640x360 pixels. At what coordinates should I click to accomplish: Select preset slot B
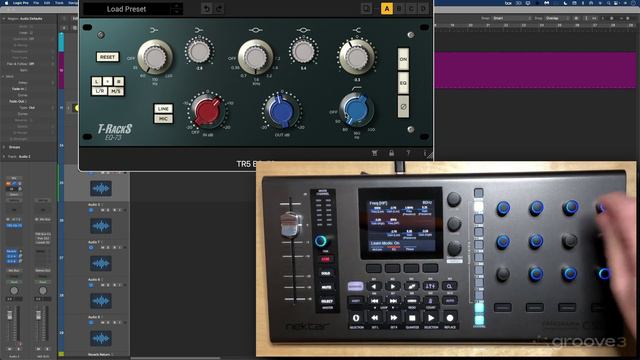[399, 9]
